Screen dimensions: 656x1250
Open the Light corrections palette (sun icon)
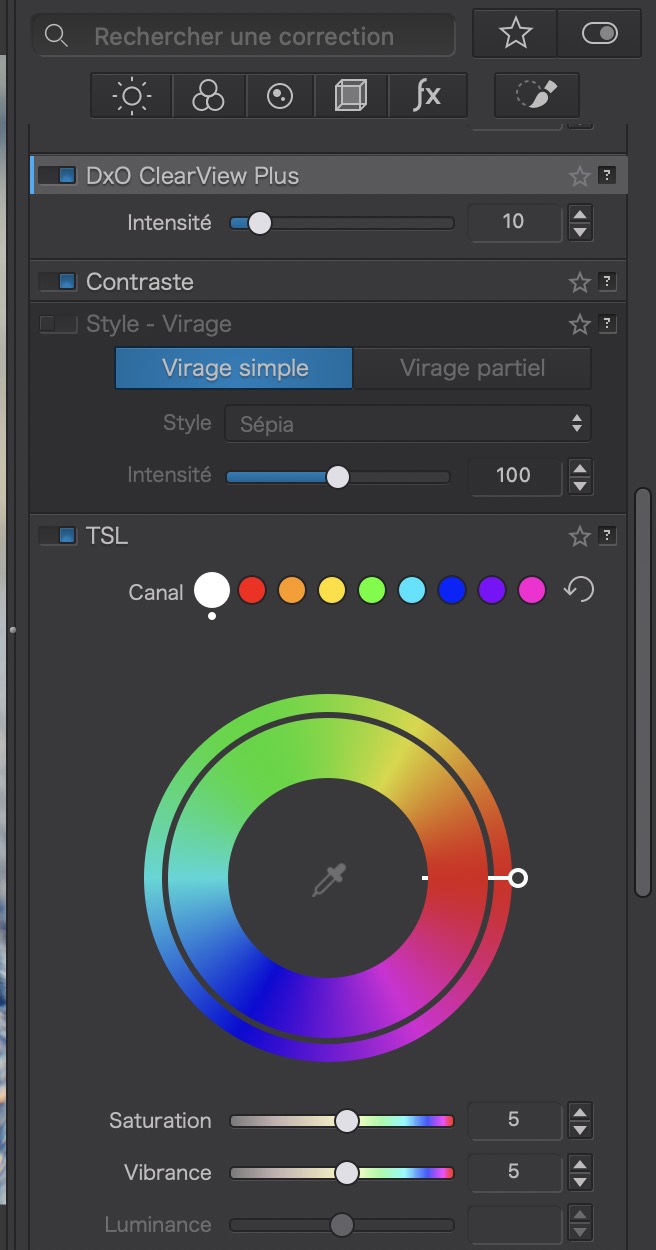(131, 96)
